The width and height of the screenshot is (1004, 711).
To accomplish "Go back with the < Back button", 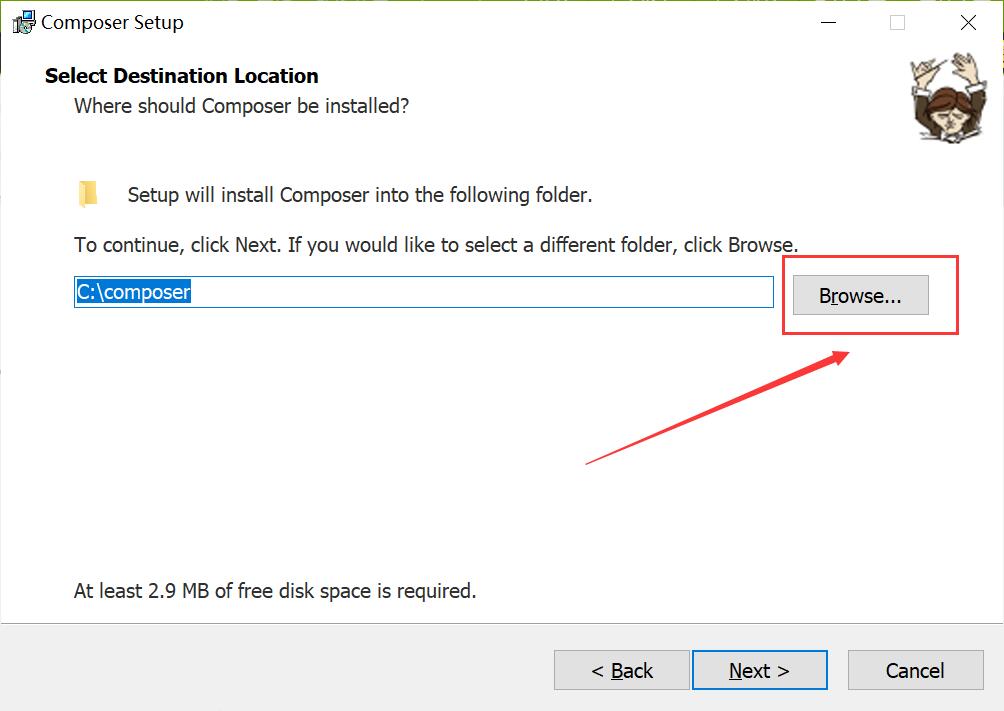I will tap(621, 670).
